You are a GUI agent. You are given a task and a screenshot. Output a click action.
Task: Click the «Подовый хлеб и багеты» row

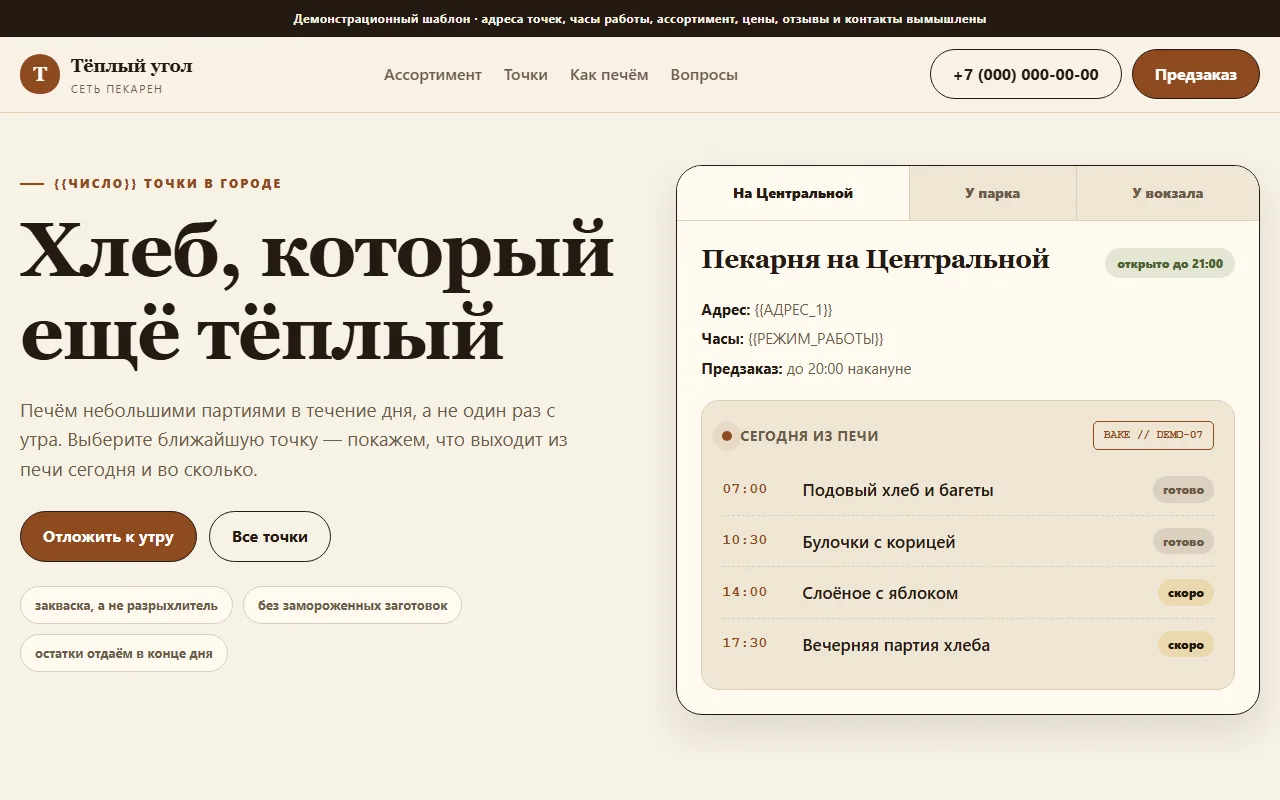point(968,490)
